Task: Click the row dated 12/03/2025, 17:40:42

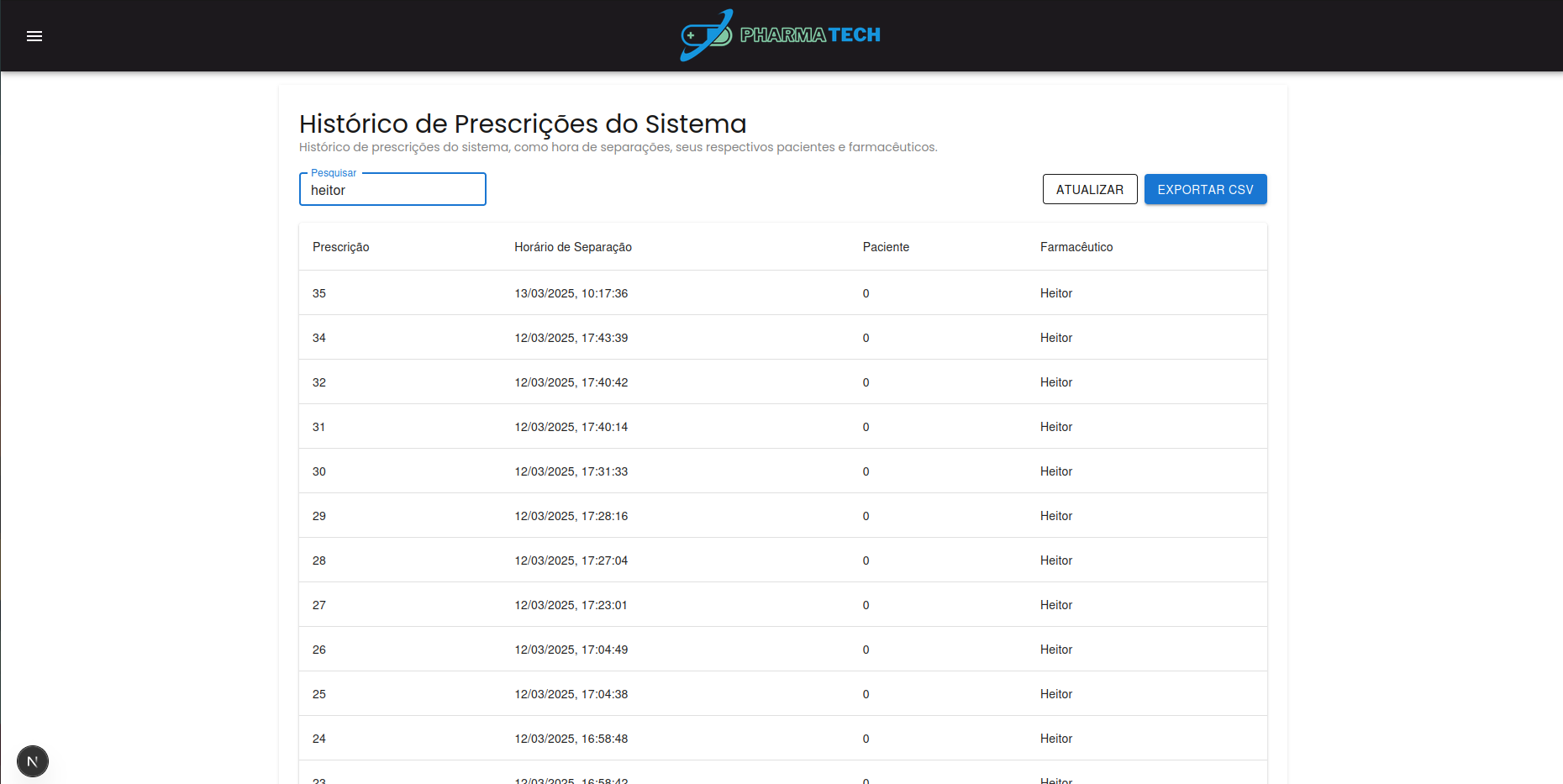Action: 783,382
